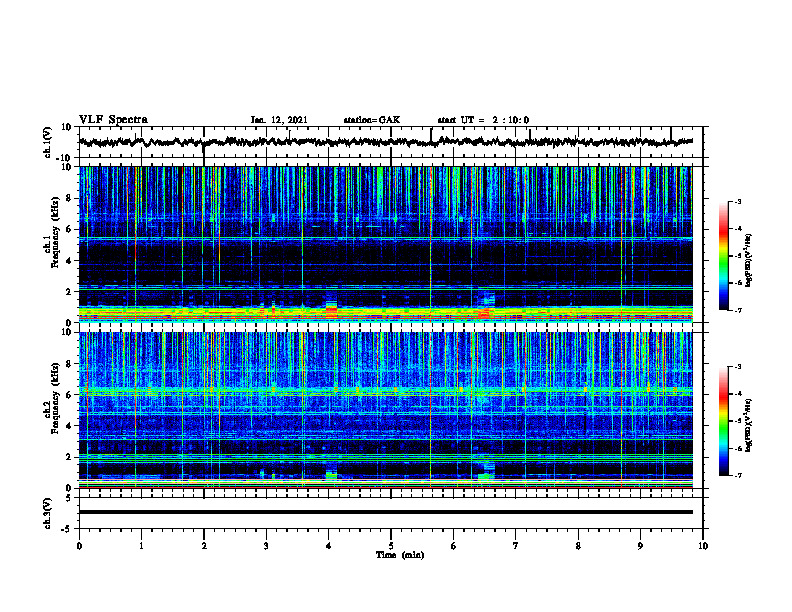Viewport: 792px width, 612px height.
Task: Click time axis tick label "1"
Action: click(141, 546)
